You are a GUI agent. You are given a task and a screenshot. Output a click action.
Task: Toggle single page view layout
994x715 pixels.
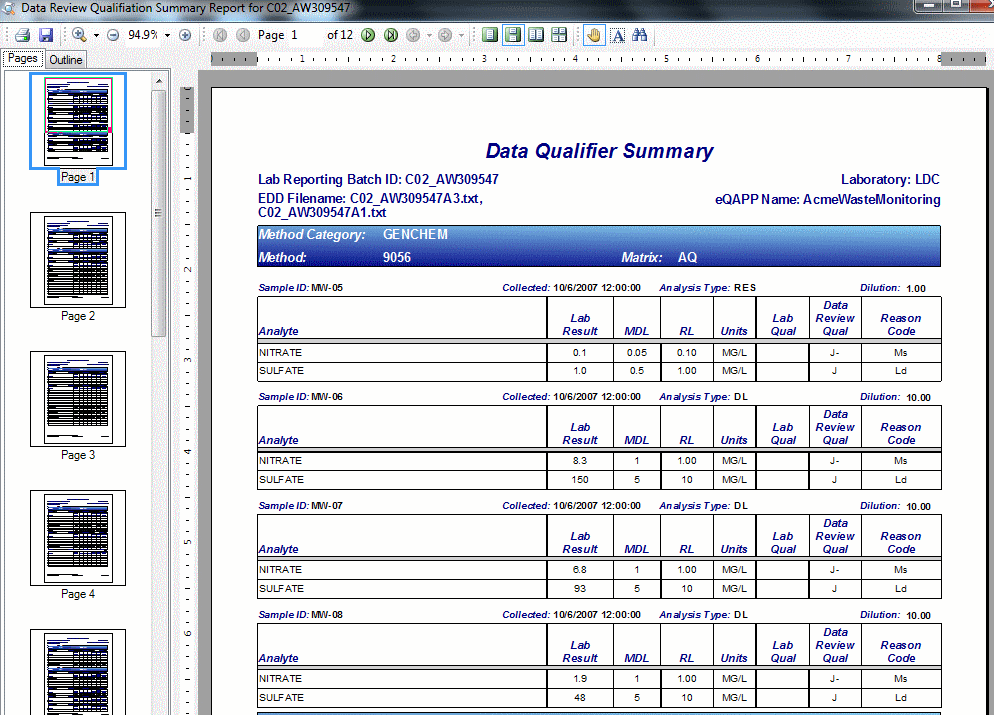[x=490, y=35]
